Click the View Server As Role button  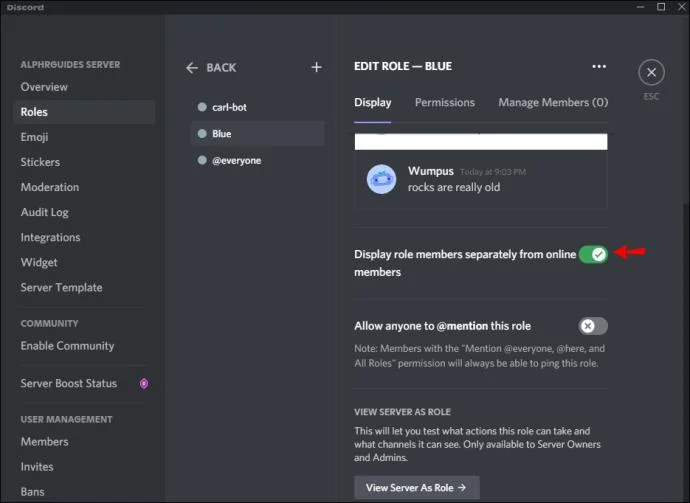tap(417, 488)
